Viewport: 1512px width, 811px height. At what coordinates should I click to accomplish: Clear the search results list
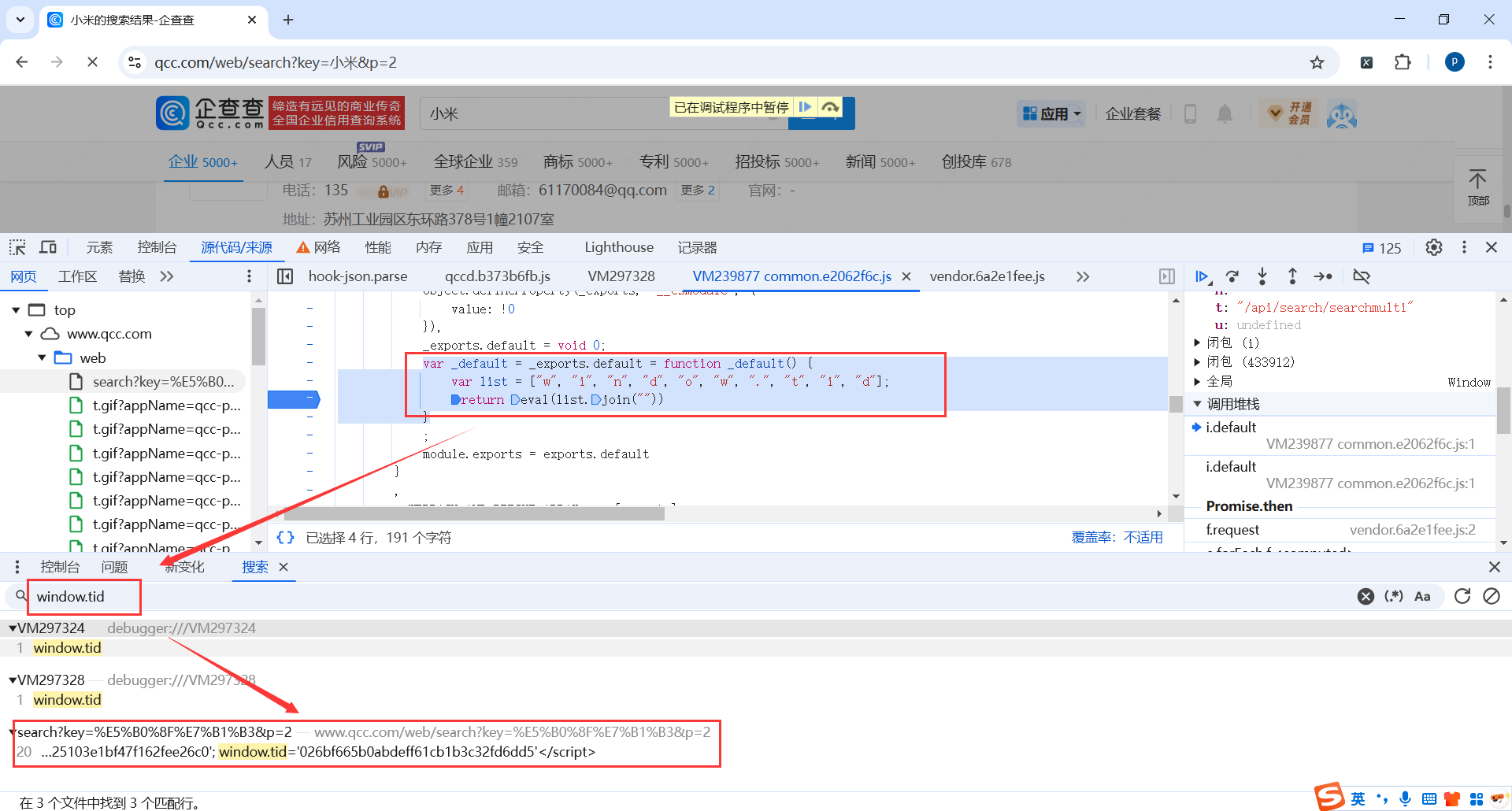tap(1492, 596)
